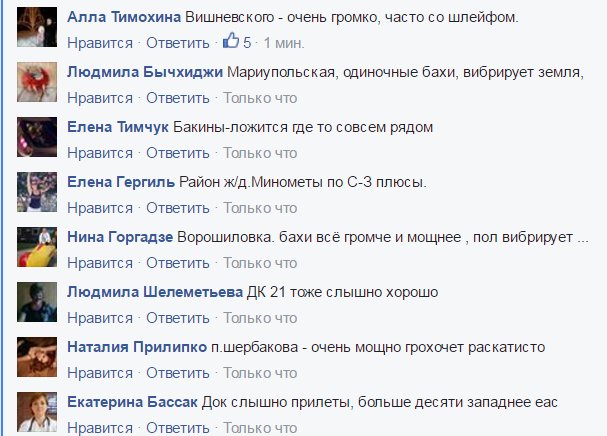Visit Алла Тимохина's profile via name link

122,19
